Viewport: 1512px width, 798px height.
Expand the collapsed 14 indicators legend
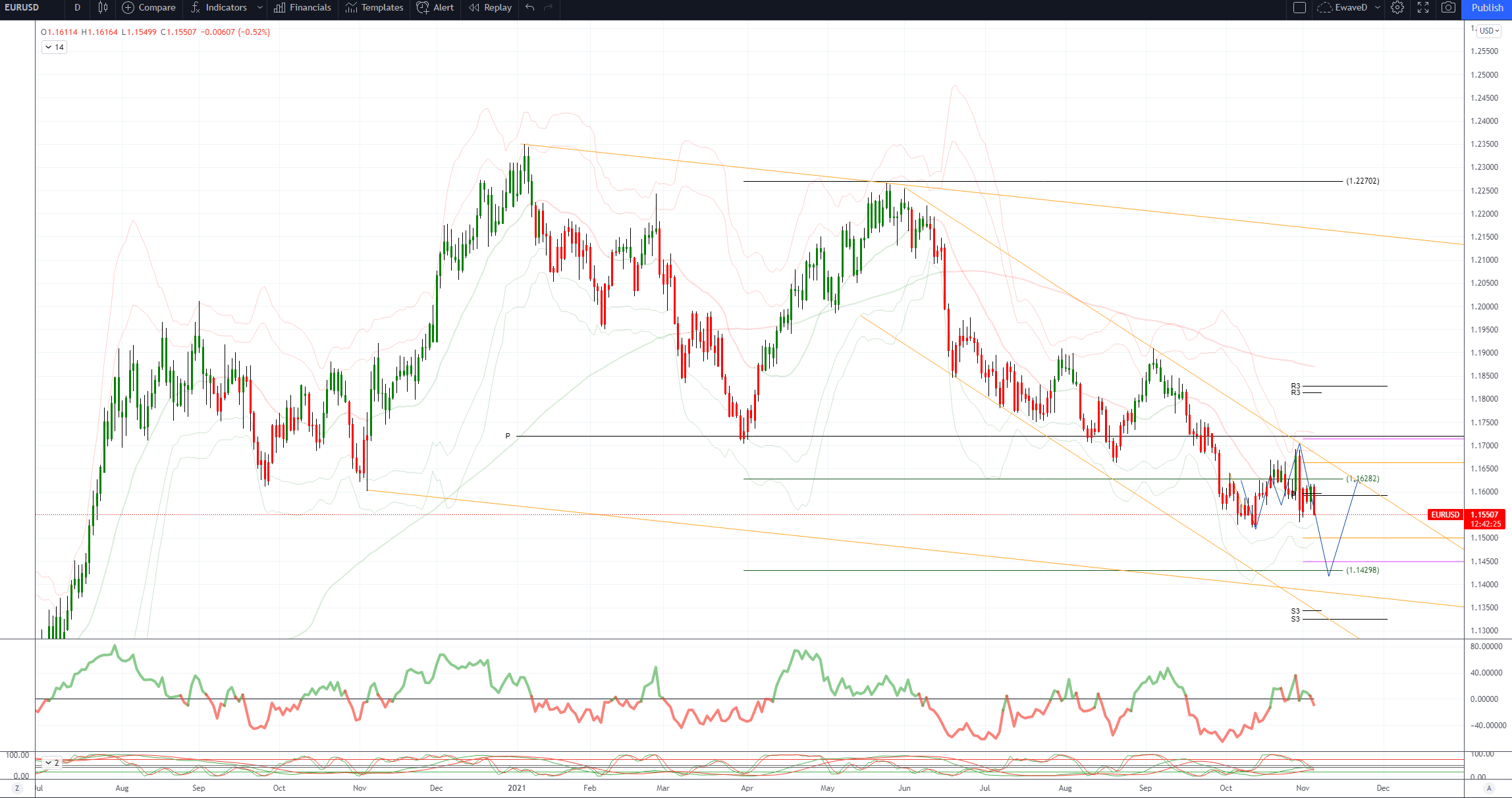click(54, 47)
